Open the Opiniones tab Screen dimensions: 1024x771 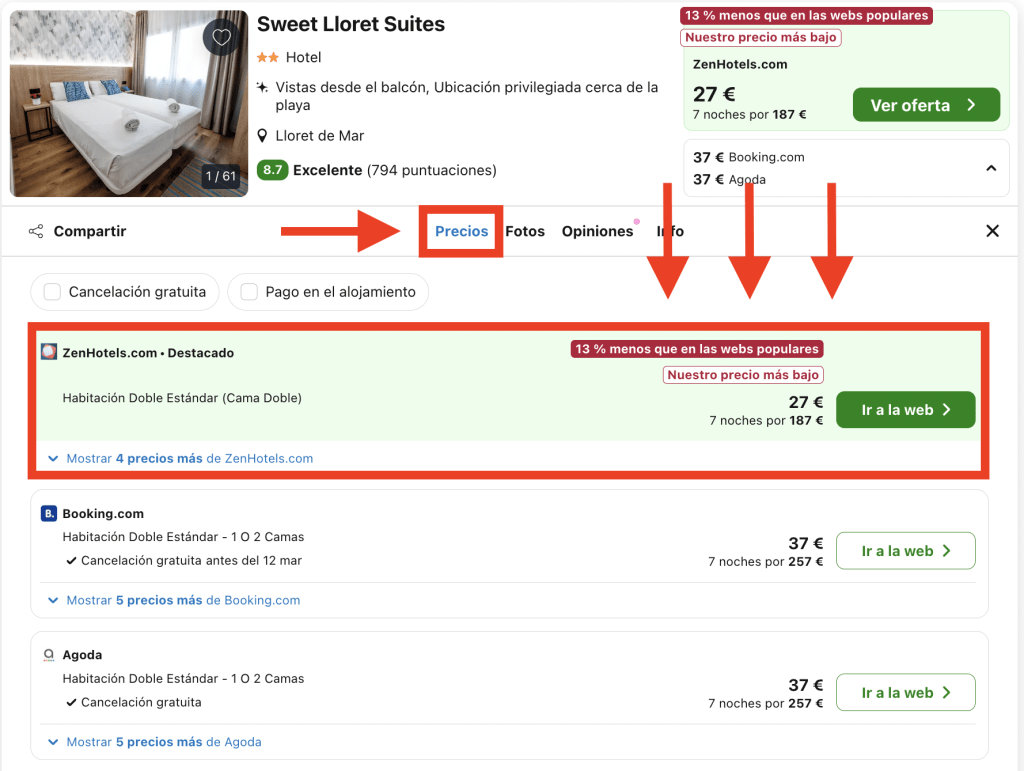point(597,231)
